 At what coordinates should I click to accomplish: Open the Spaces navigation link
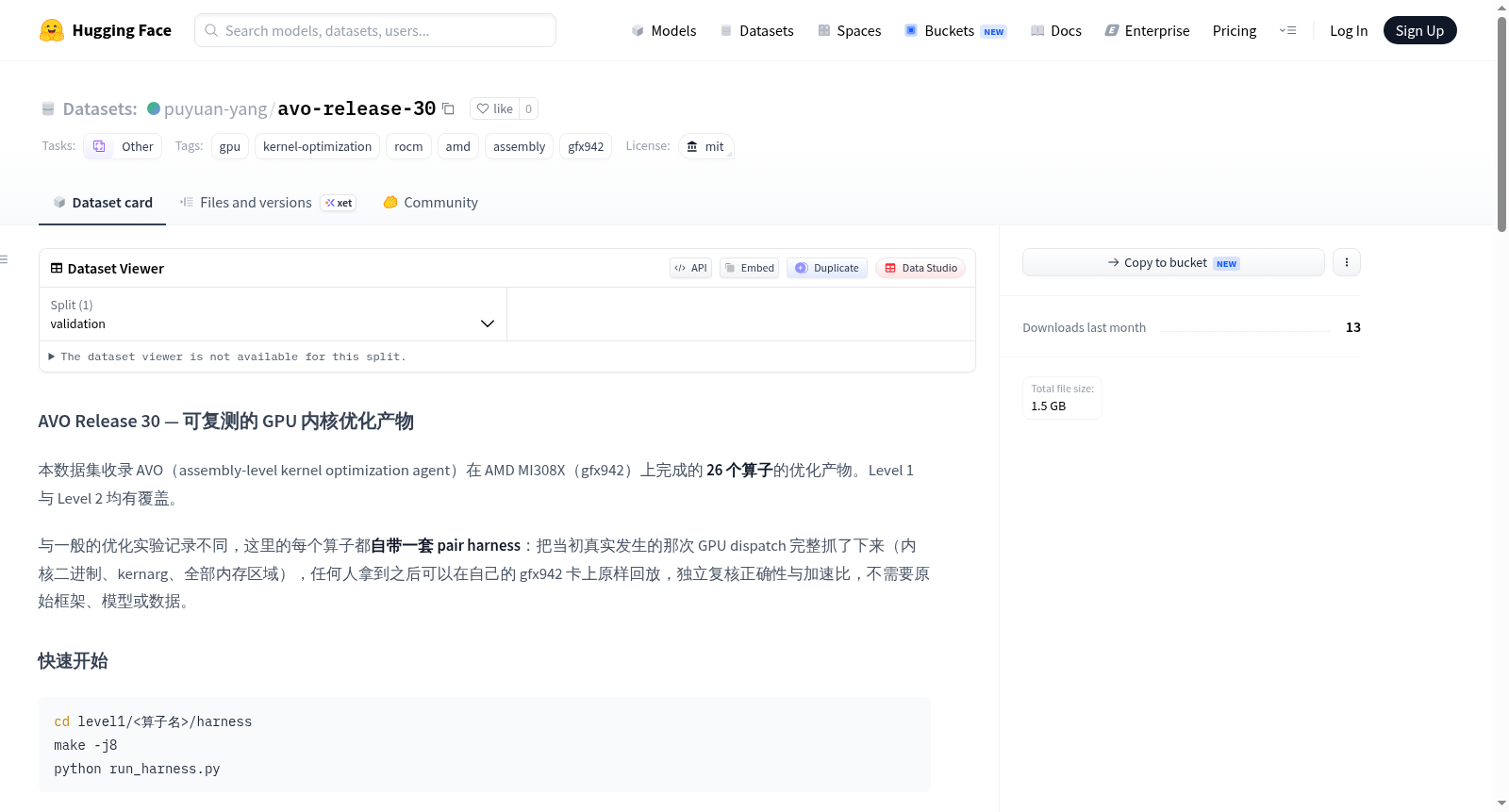point(850,30)
